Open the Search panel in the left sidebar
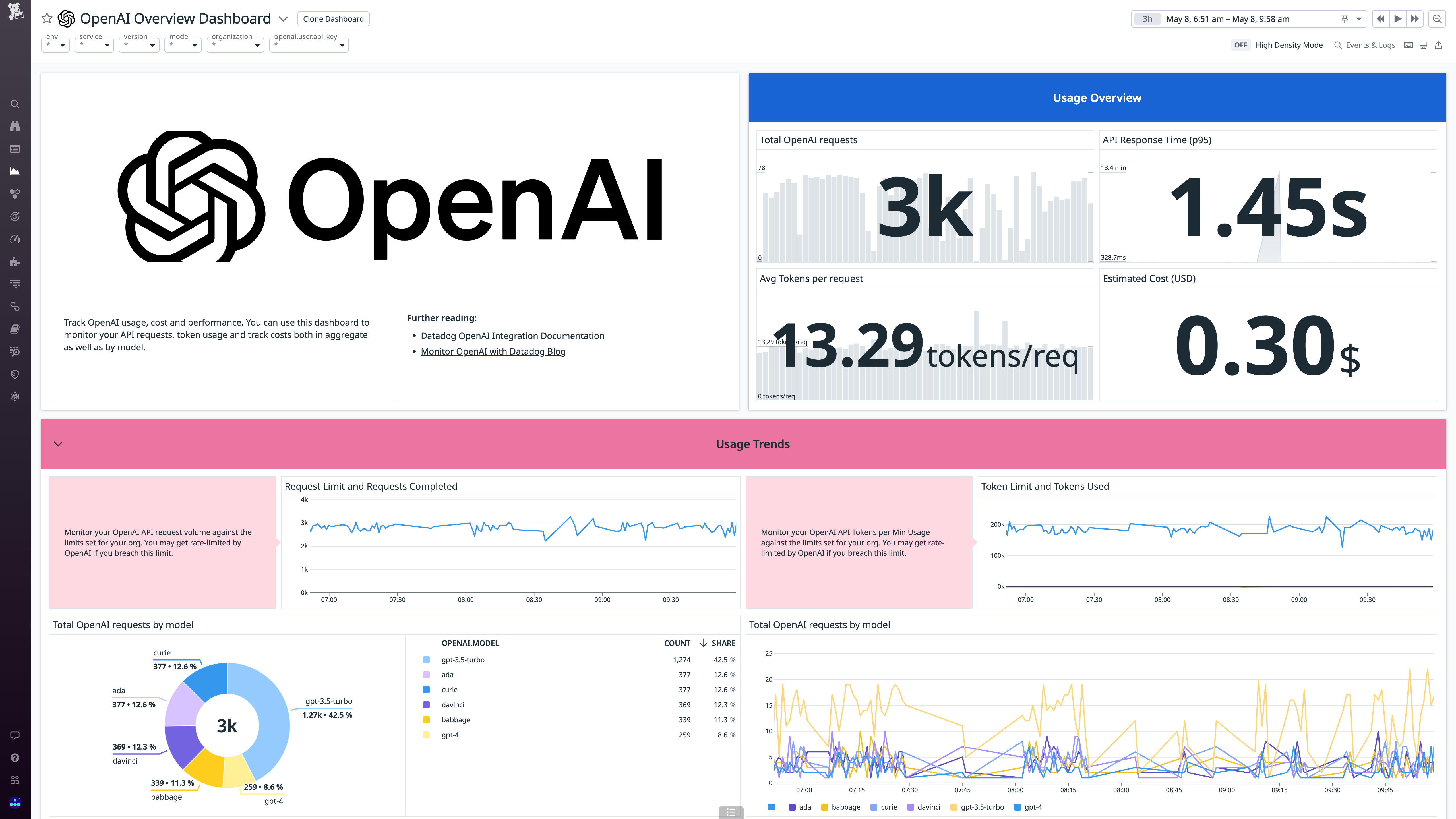Image resolution: width=1456 pixels, height=819 pixels. 15,104
